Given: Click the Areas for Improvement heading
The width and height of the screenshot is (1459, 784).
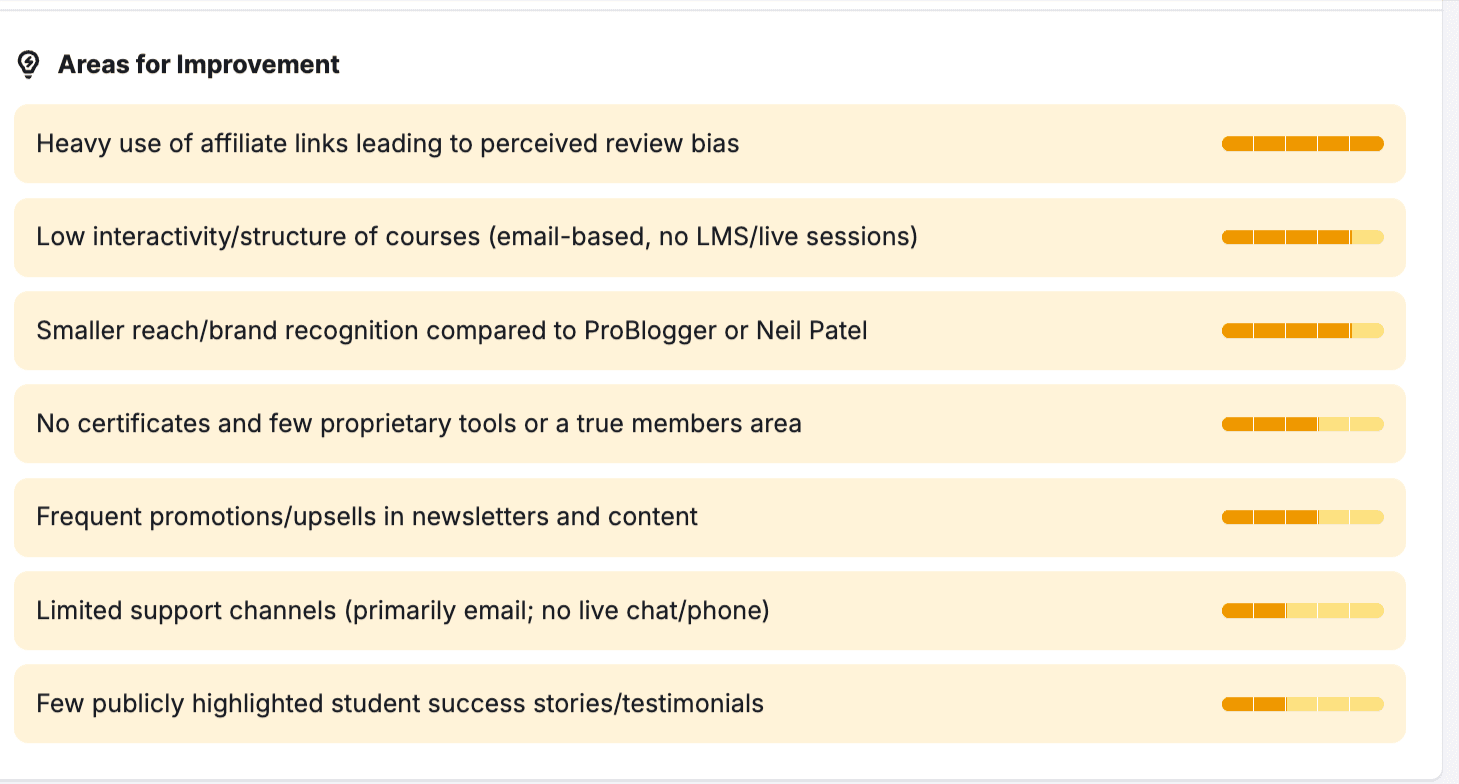Looking at the screenshot, I should click(199, 65).
